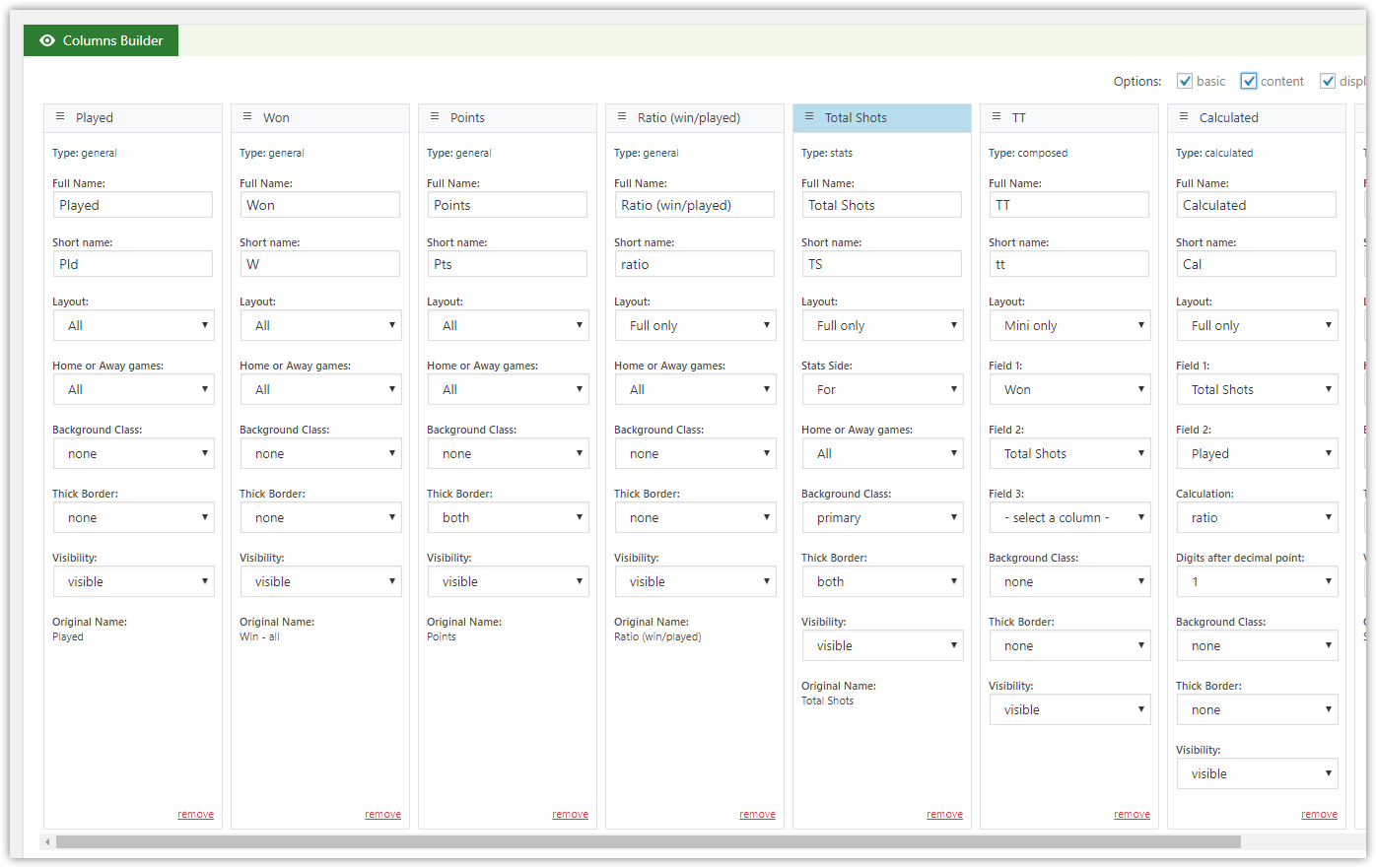The image size is (1376, 868).
Task: Click the drag handle icon of Total Shots column
Action: pyautogui.click(x=809, y=116)
